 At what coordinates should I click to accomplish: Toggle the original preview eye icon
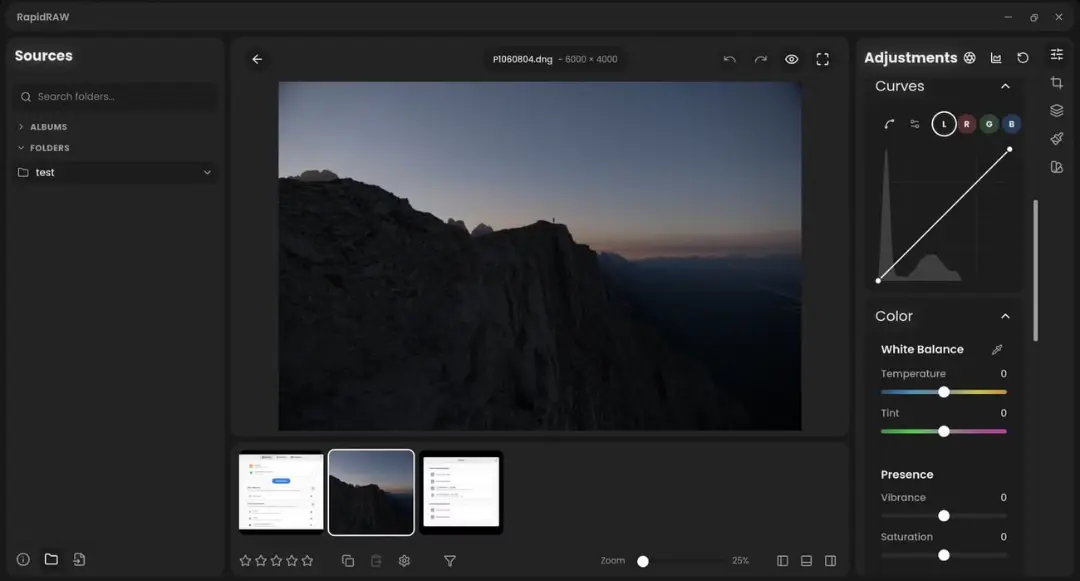(791, 59)
